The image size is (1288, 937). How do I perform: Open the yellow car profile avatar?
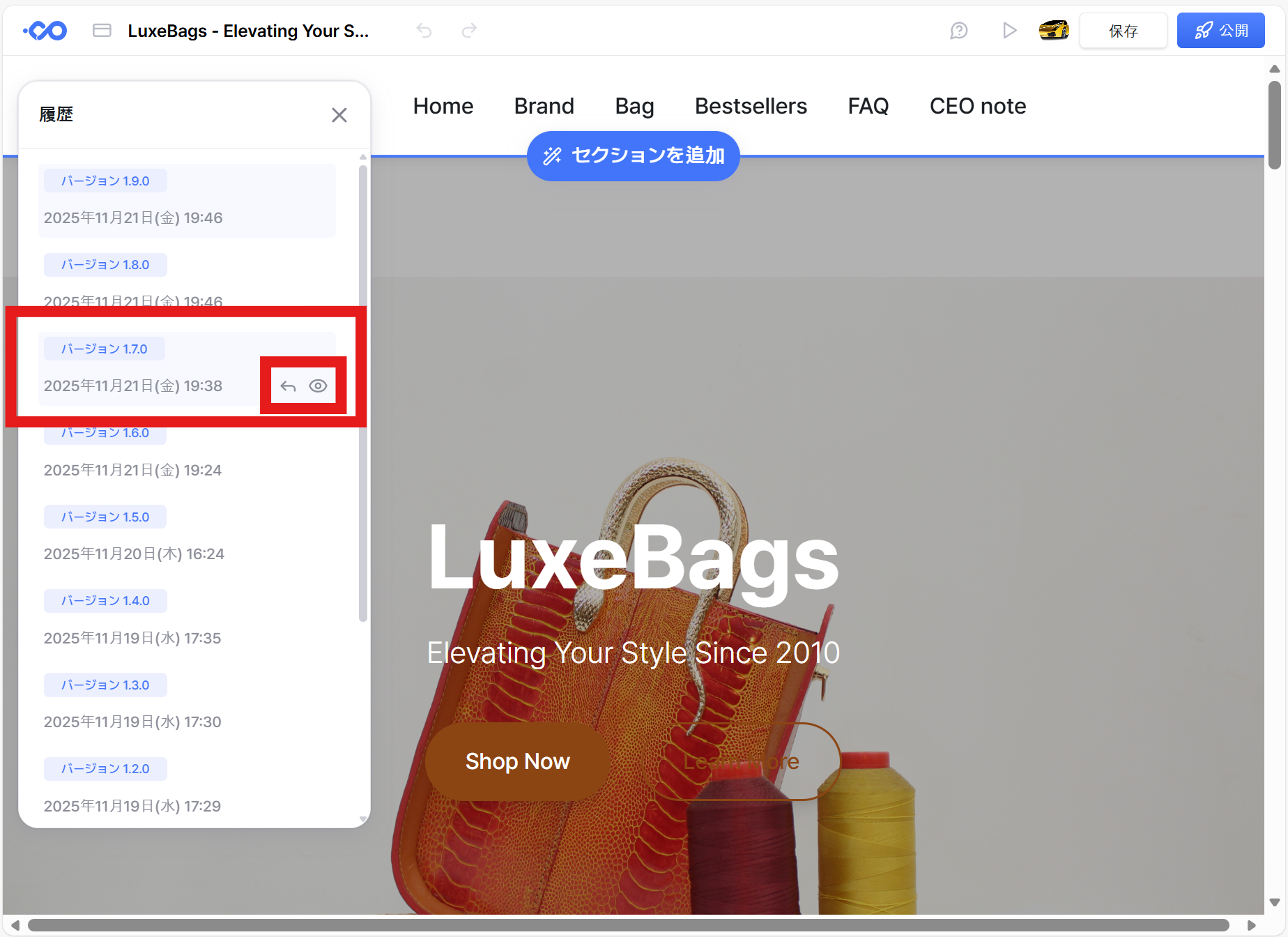1054,31
